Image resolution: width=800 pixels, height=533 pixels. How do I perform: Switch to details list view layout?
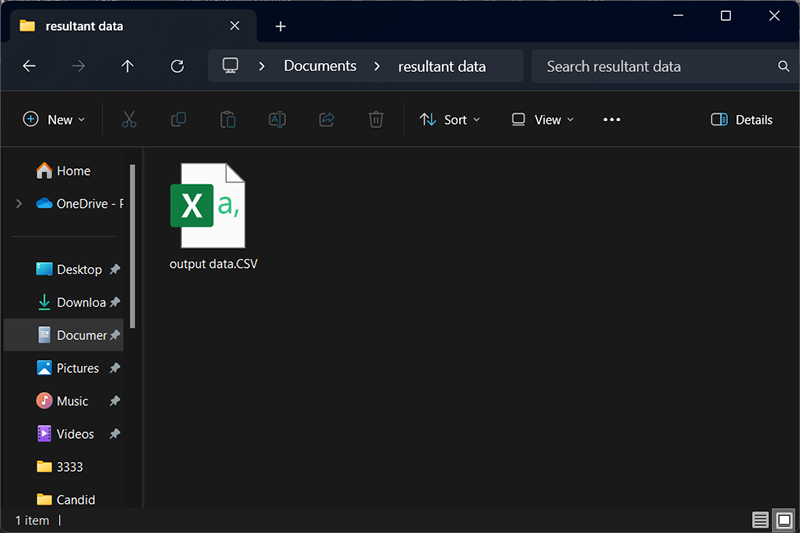coord(761,520)
